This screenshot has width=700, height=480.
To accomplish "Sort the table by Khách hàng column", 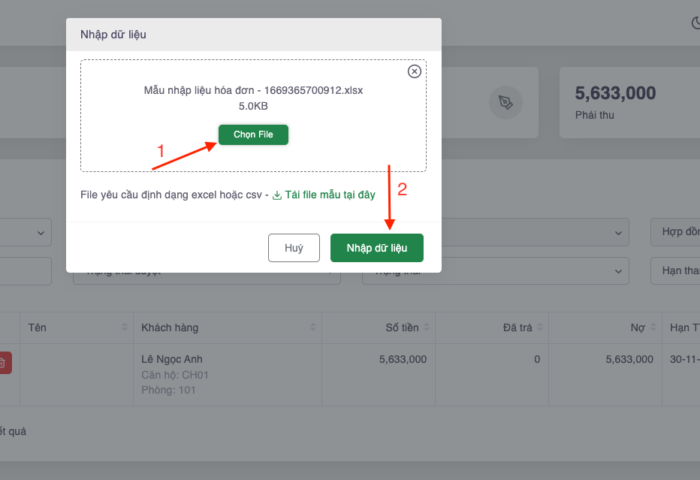I will [x=314, y=327].
